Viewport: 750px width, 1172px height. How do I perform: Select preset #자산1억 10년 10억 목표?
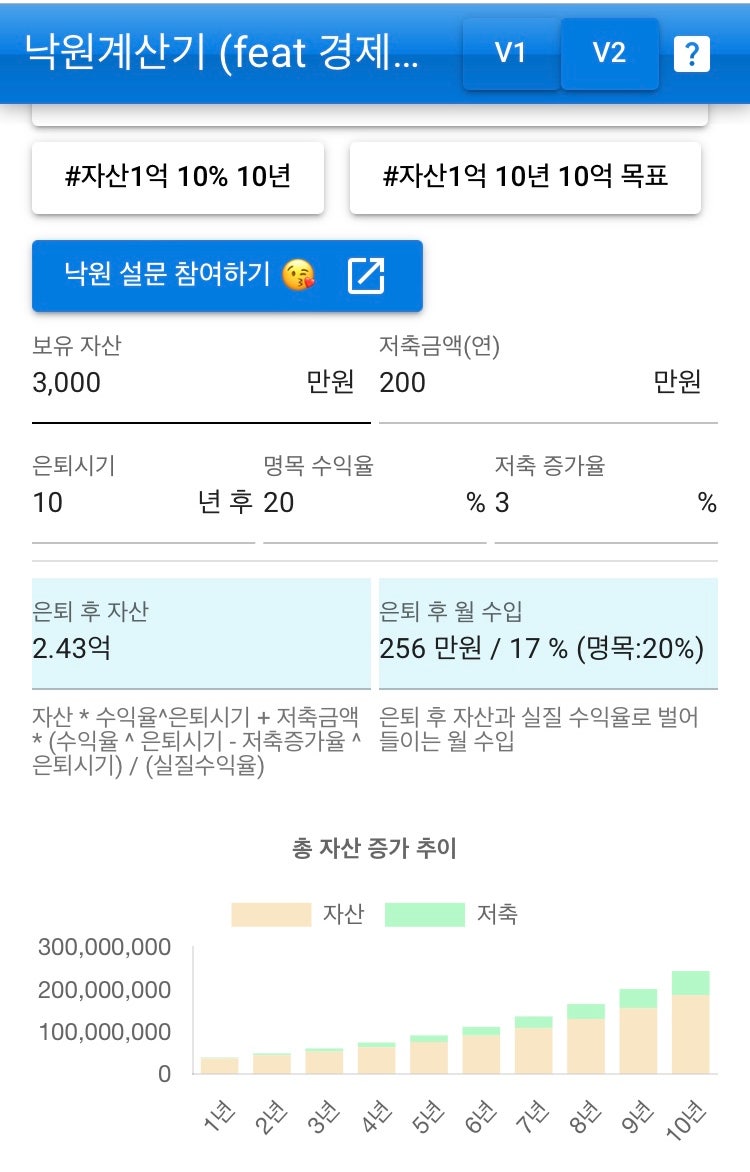coord(525,178)
